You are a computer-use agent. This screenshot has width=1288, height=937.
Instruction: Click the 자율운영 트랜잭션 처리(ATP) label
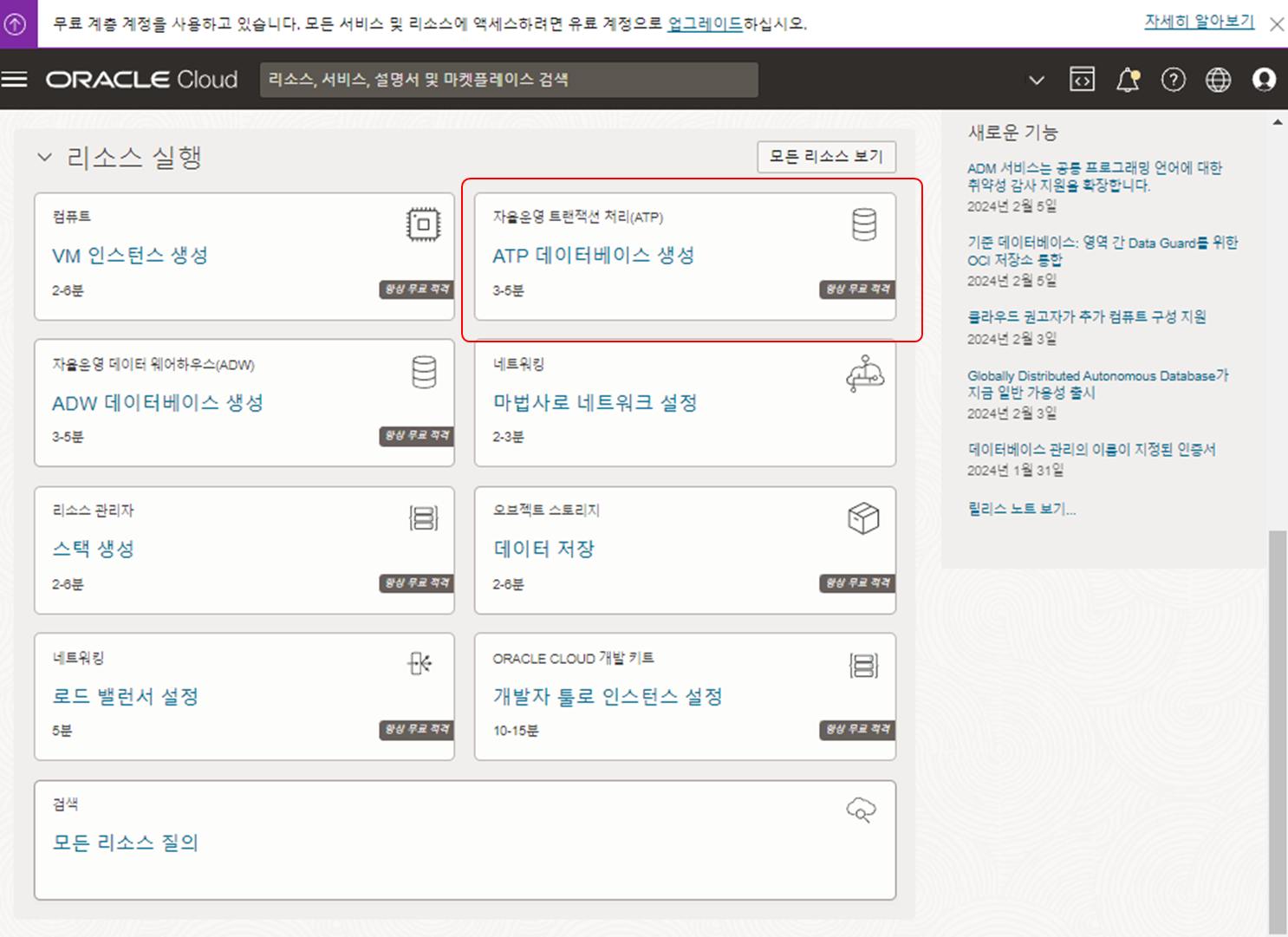[x=578, y=217]
